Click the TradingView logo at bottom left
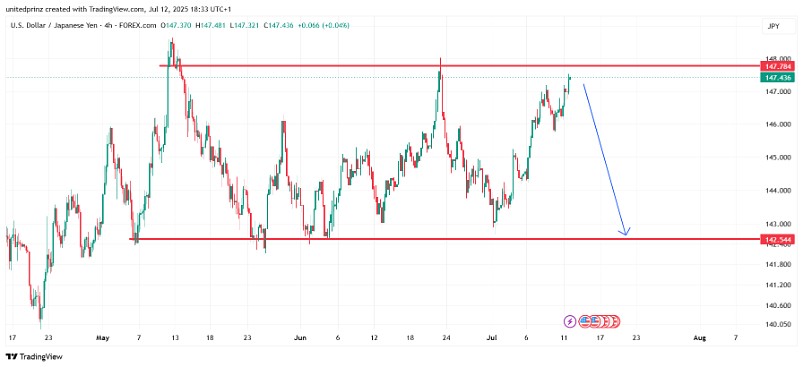 tap(34, 356)
